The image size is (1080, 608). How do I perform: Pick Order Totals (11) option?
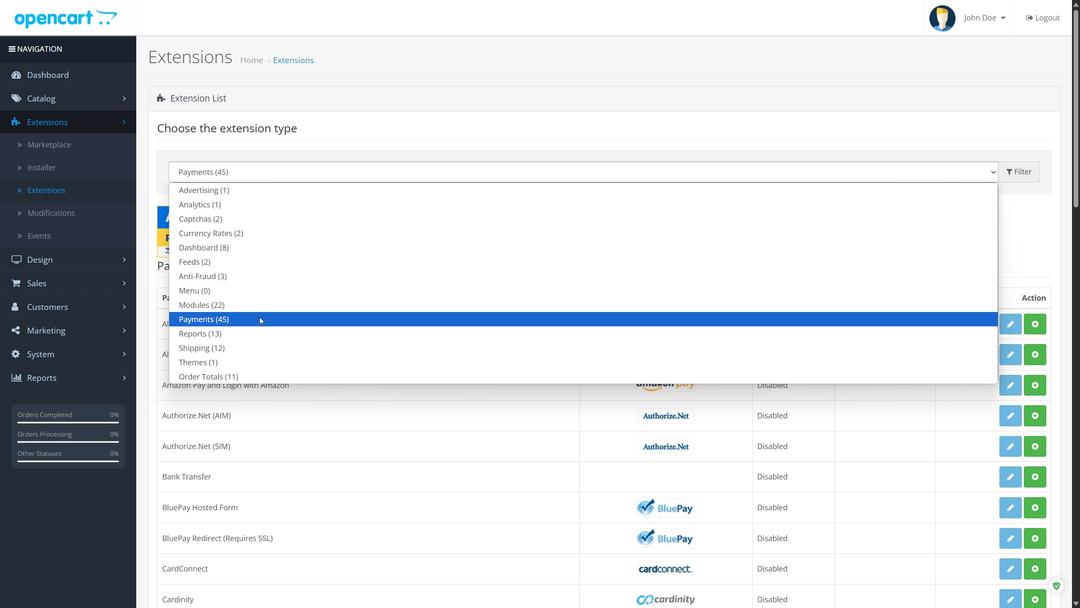coord(208,377)
